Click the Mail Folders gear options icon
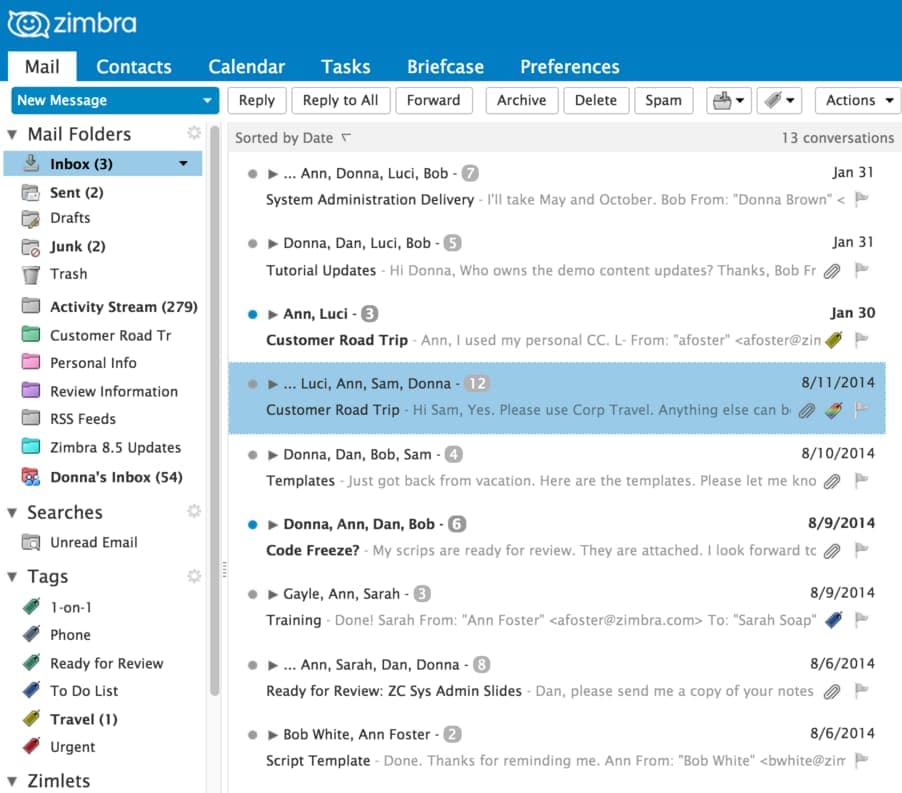 click(194, 133)
